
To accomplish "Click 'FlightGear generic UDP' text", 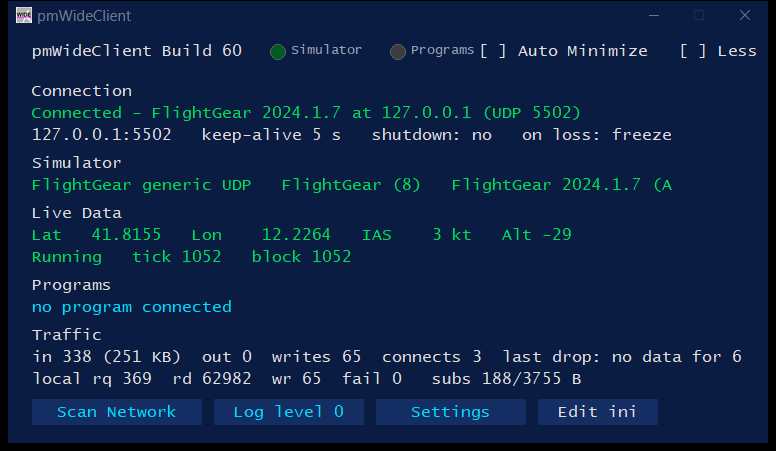I will 142,185.
